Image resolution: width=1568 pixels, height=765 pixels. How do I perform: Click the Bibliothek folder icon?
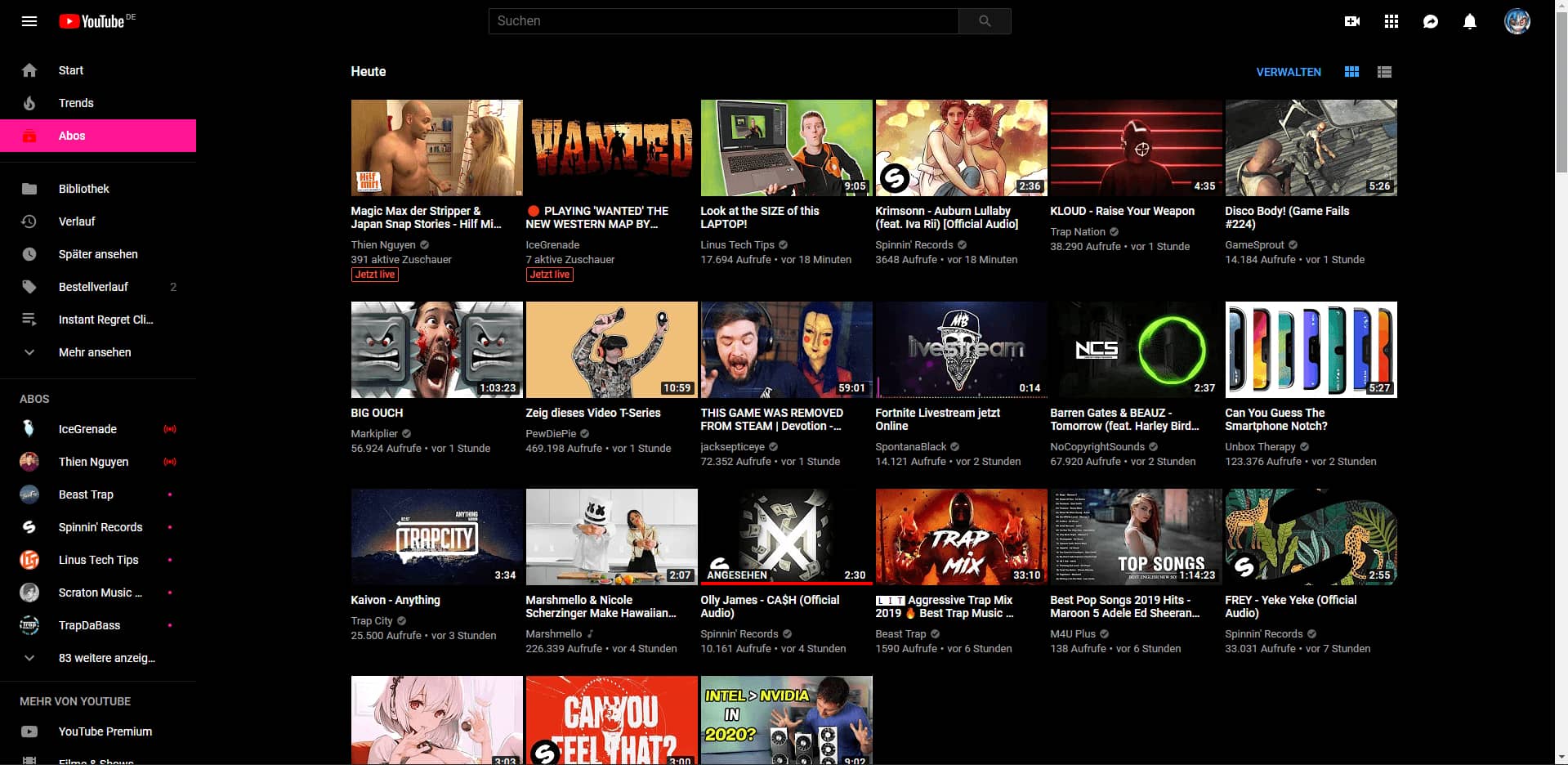[x=29, y=189]
